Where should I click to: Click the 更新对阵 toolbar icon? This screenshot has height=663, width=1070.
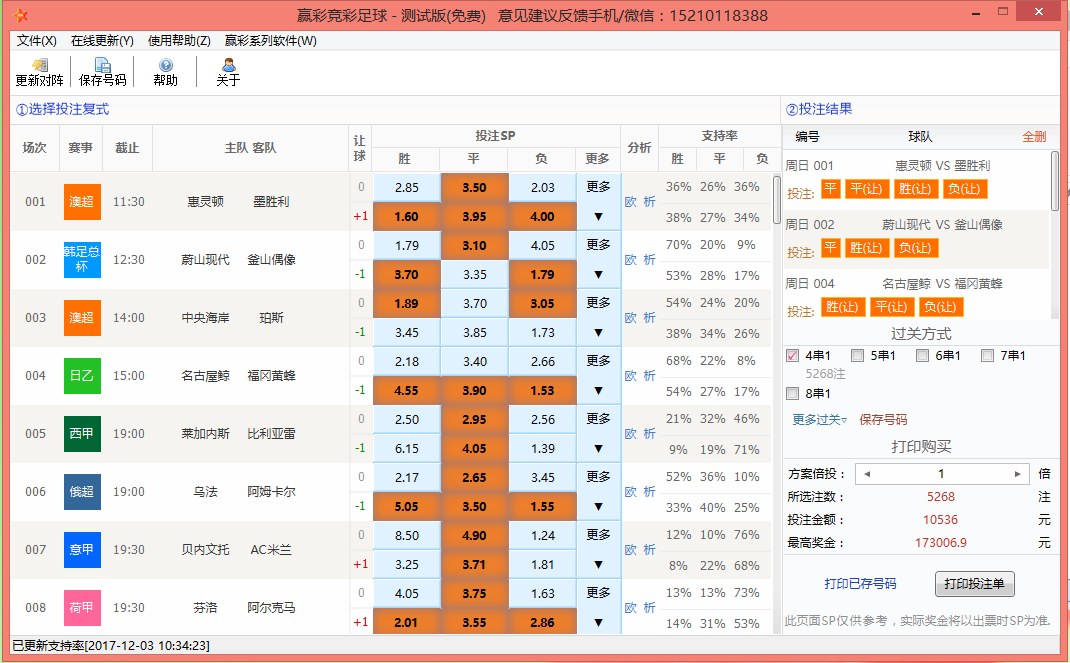40,72
